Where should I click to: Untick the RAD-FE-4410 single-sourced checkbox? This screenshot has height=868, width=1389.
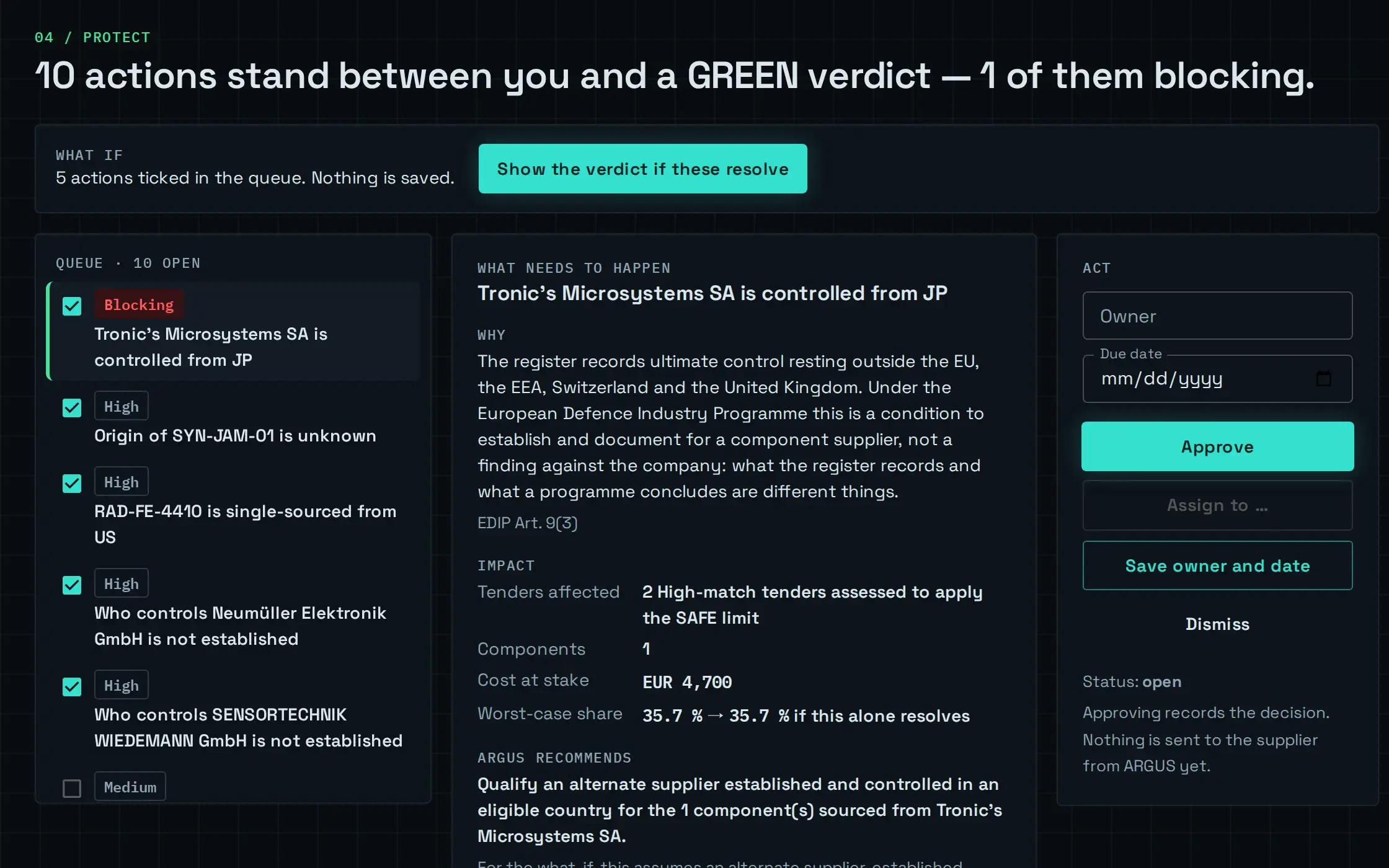[x=72, y=483]
